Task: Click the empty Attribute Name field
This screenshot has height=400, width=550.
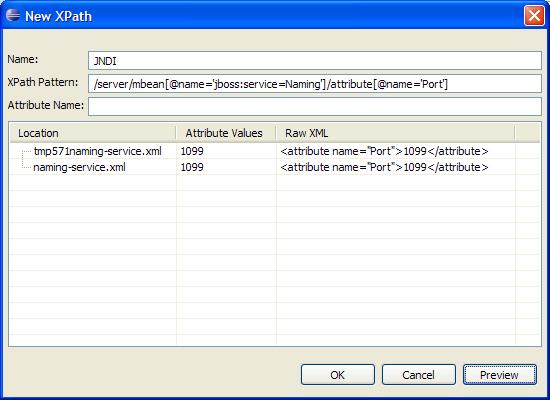Action: pyautogui.click(x=315, y=106)
